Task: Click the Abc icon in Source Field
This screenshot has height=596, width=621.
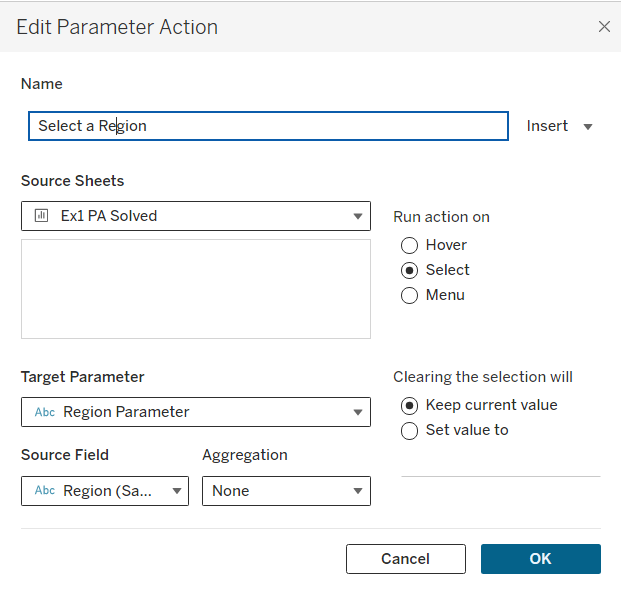Action: (x=45, y=491)
